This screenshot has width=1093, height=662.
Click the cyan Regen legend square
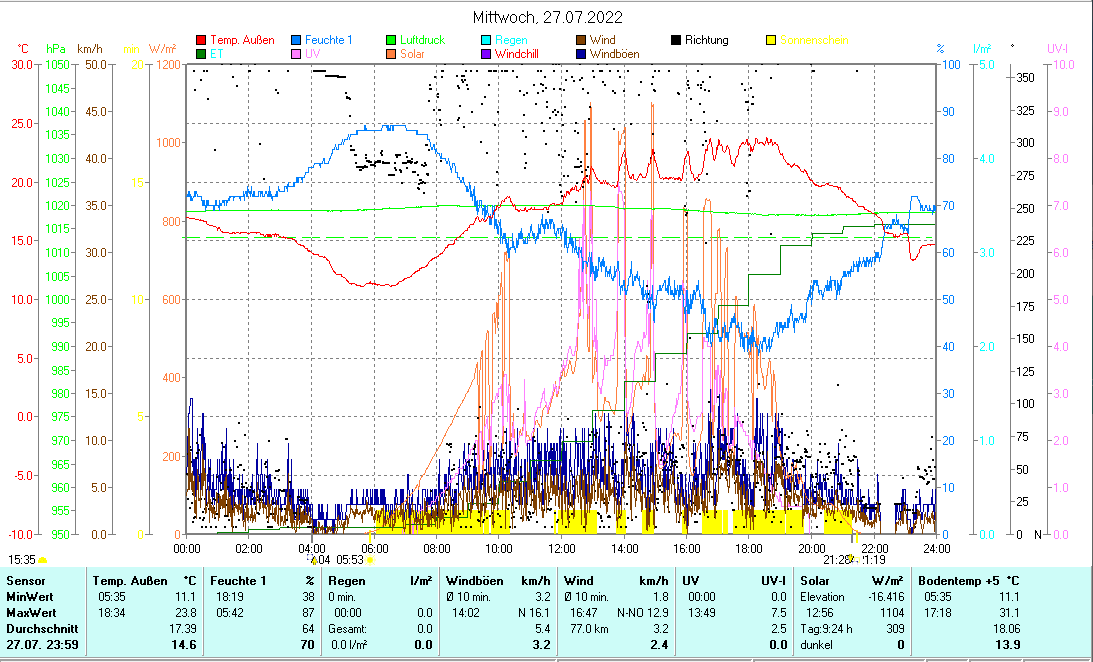click(486, 41)
